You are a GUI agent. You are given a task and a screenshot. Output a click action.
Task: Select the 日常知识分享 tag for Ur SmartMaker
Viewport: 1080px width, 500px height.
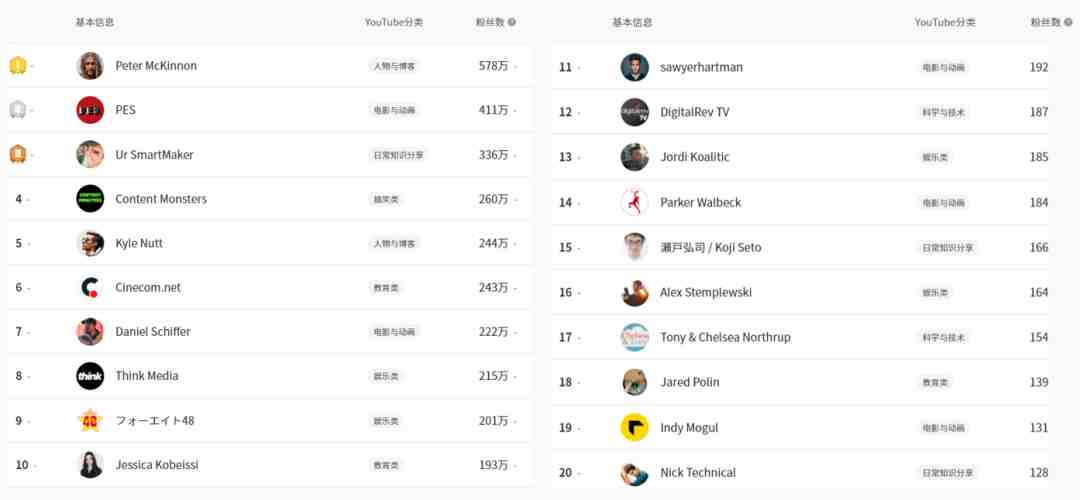(x=398, y=155)
